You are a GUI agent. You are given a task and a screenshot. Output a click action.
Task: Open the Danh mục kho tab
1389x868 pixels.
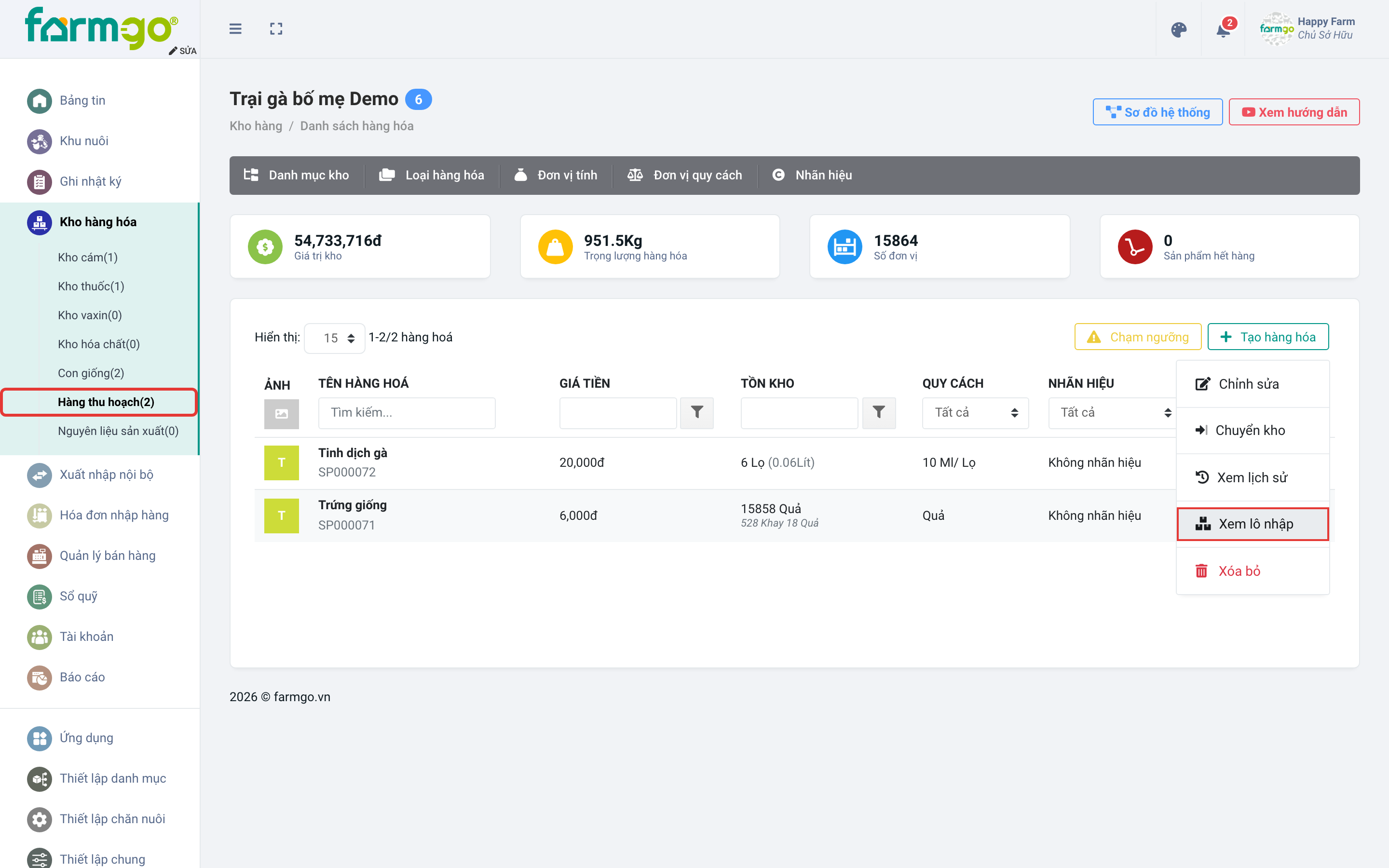point(296,175)
